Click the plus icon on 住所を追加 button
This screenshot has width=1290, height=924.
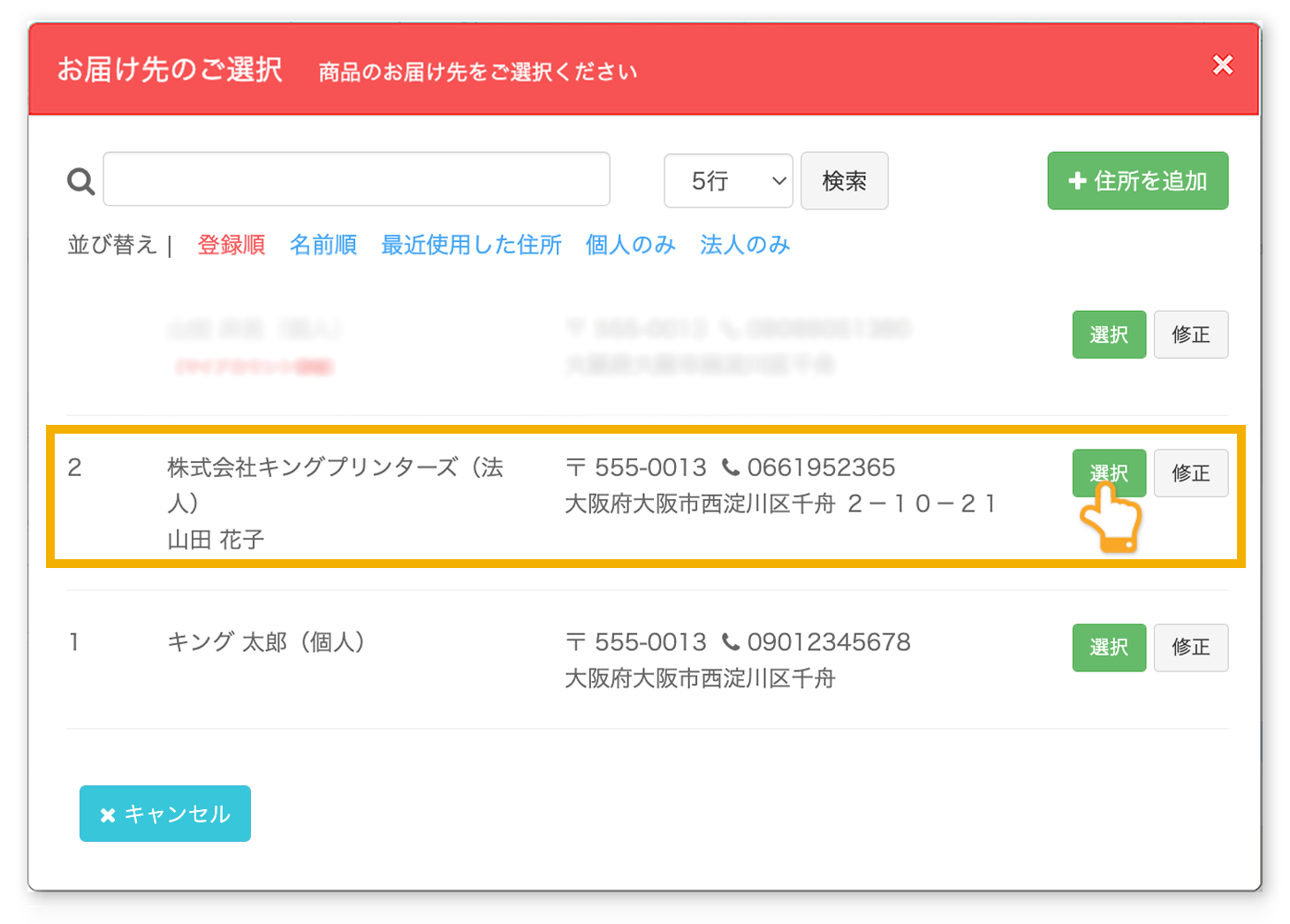(1079, 181)
